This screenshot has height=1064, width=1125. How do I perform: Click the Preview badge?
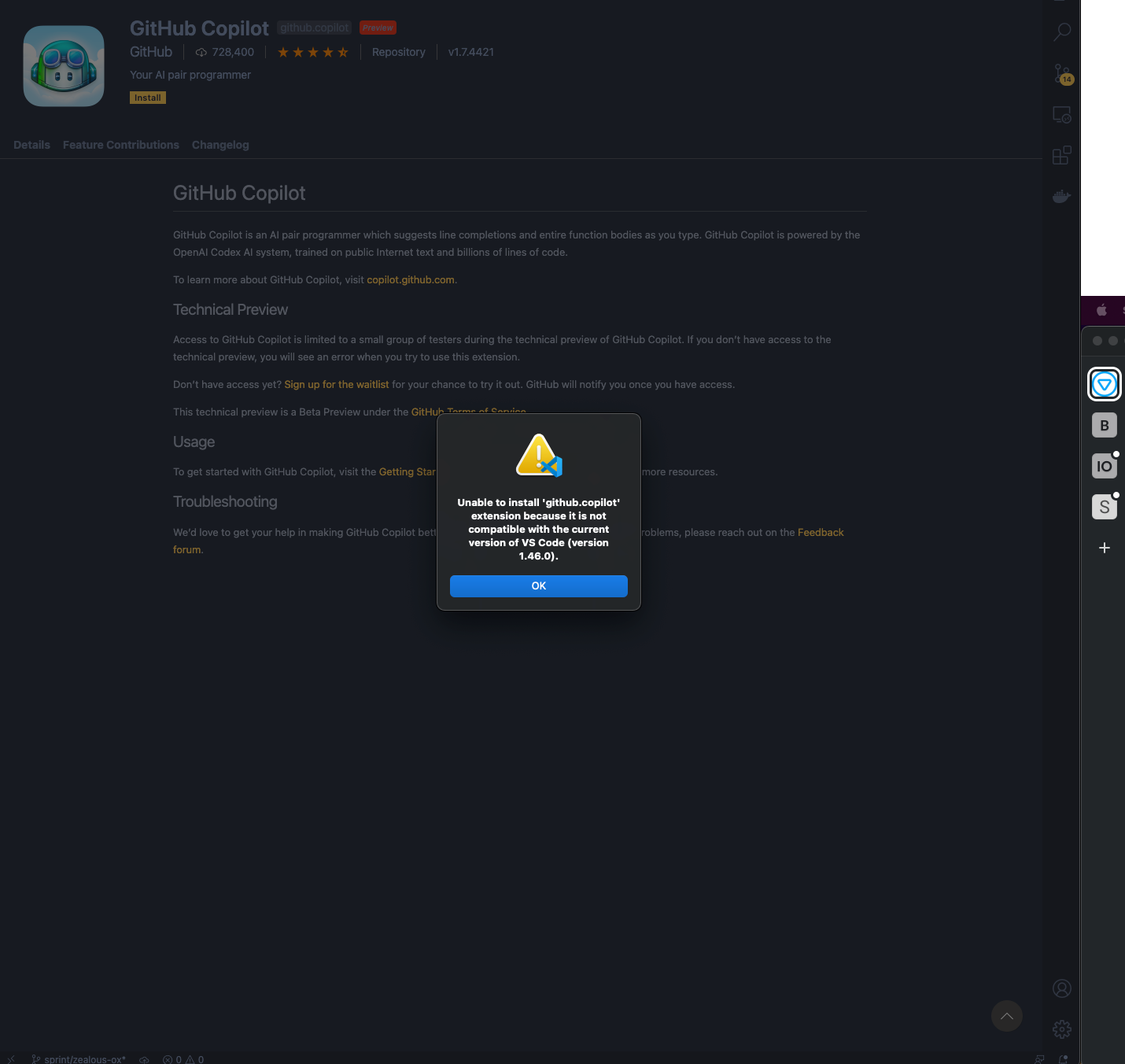[378, 28]
